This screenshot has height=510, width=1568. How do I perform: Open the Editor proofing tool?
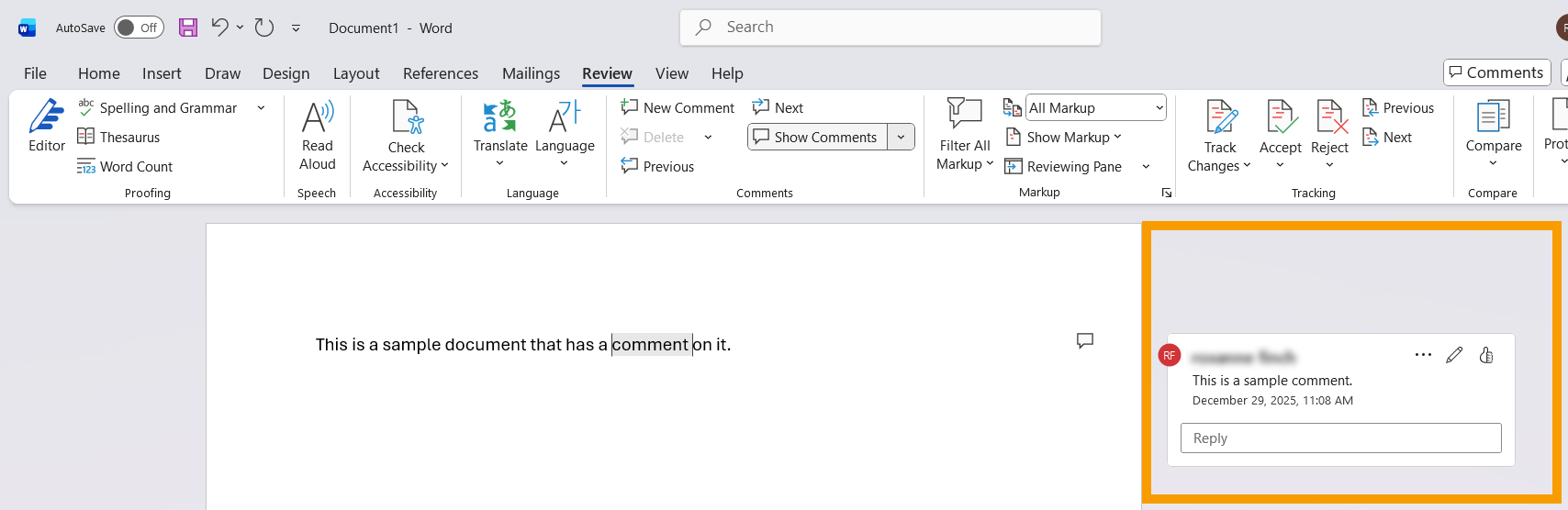46,126
